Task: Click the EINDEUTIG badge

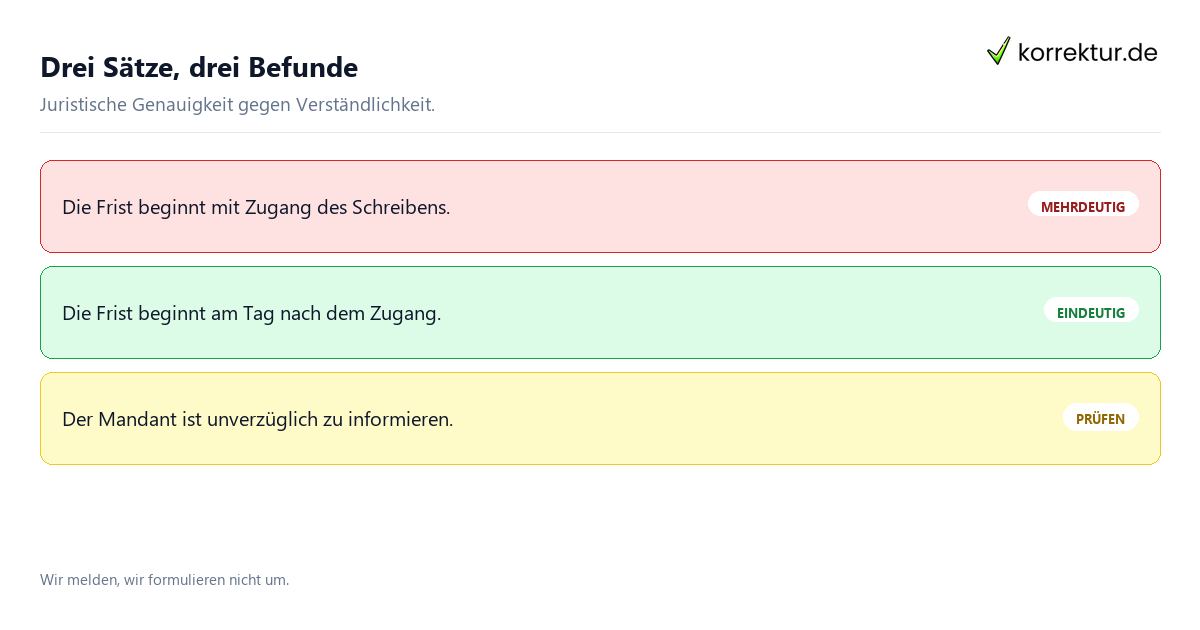Action: click(1091, 313)
